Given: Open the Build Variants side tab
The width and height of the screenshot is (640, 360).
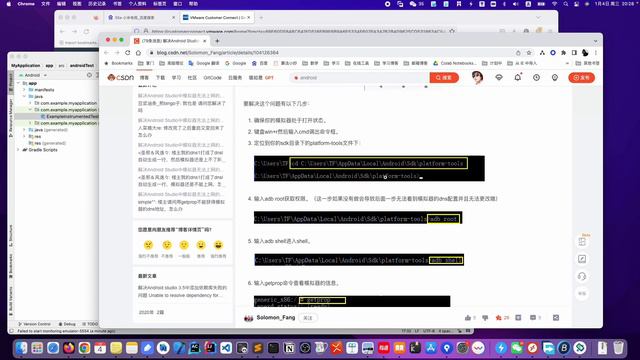Looking at the screenshot, I should [11, 300].
